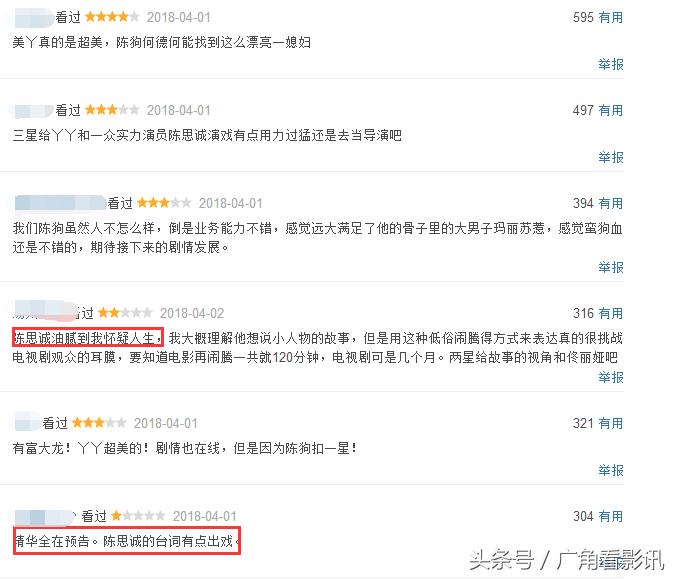Open the blurred username of the first reviewer
Screen dimensions: 678x579
(x=35, y=18)
